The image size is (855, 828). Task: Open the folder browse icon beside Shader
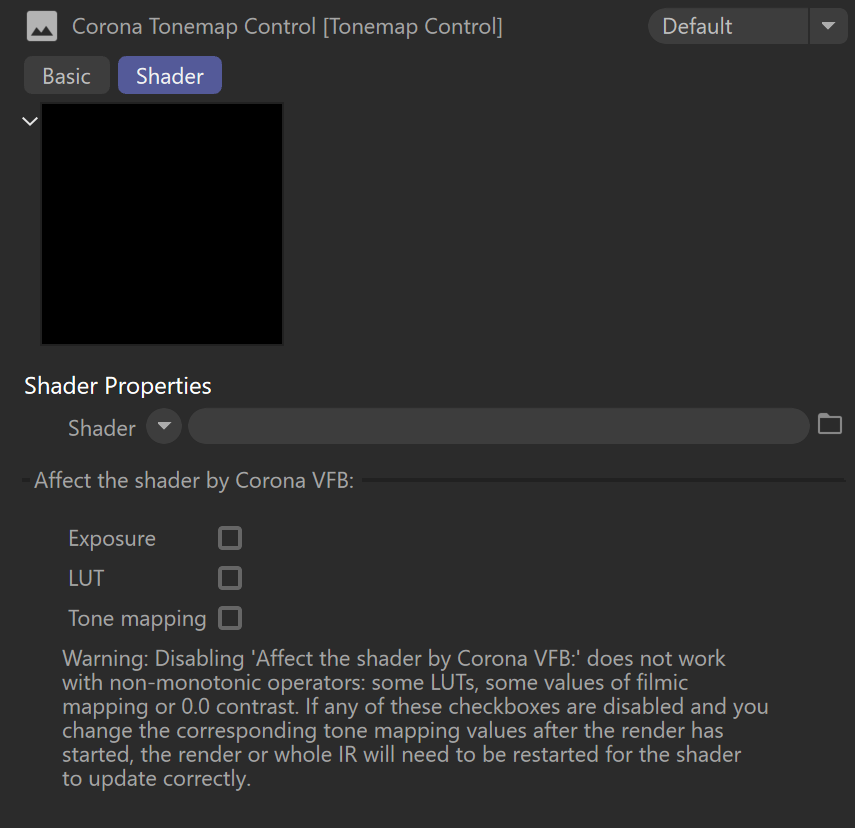pyautogui.click(x=830, y=424)
